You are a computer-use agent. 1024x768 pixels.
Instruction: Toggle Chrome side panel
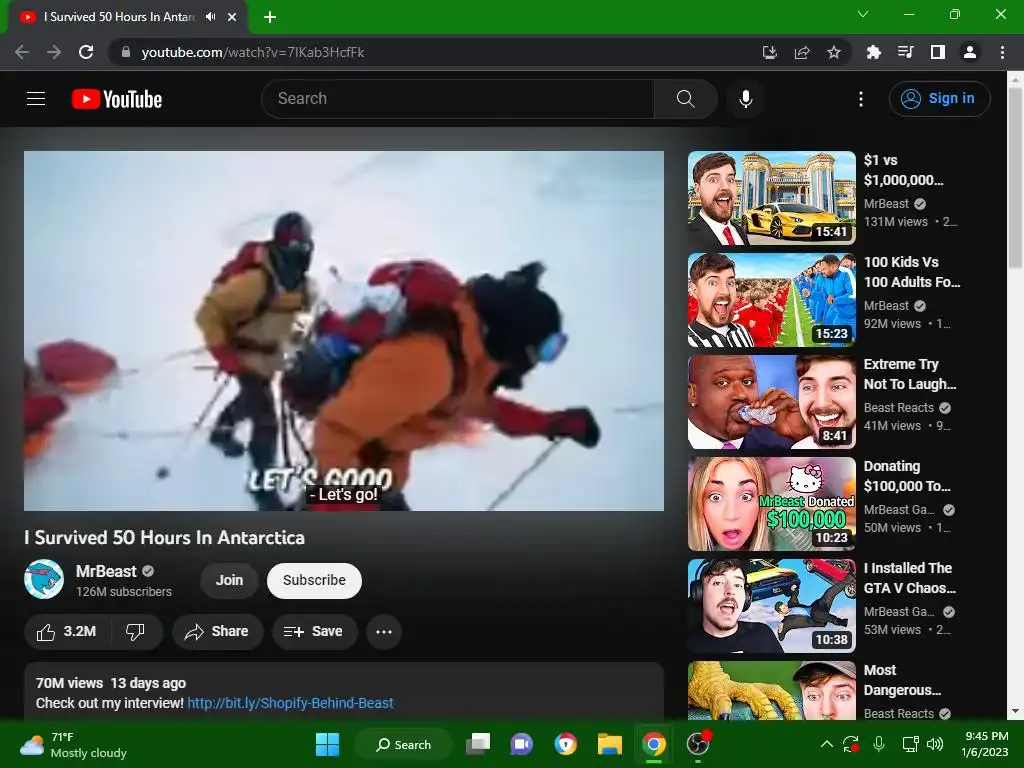pyautogui.click(x=938, y=52)
